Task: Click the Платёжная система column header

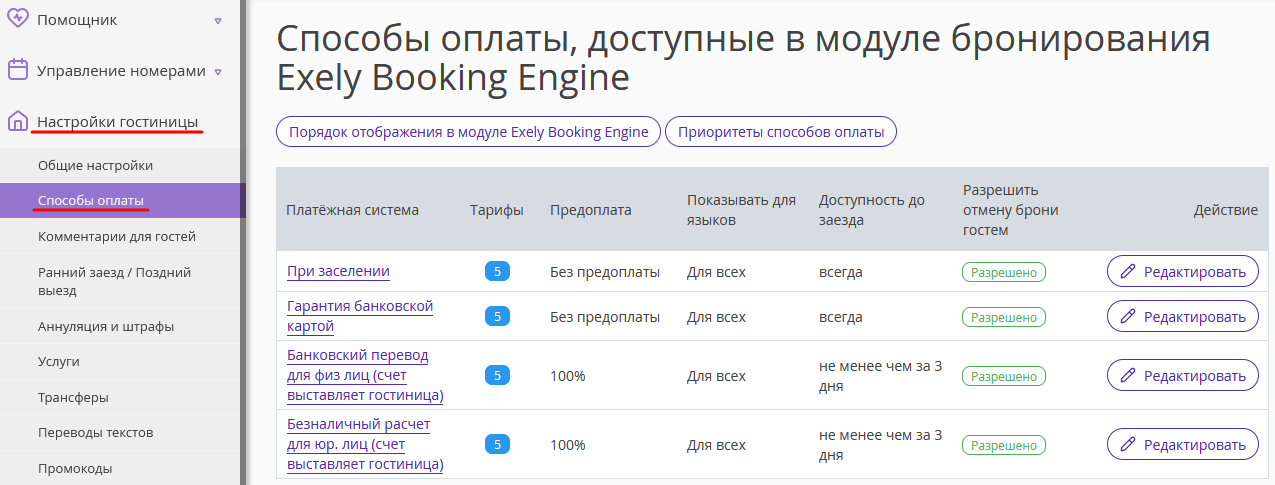Action: (352, 210)
